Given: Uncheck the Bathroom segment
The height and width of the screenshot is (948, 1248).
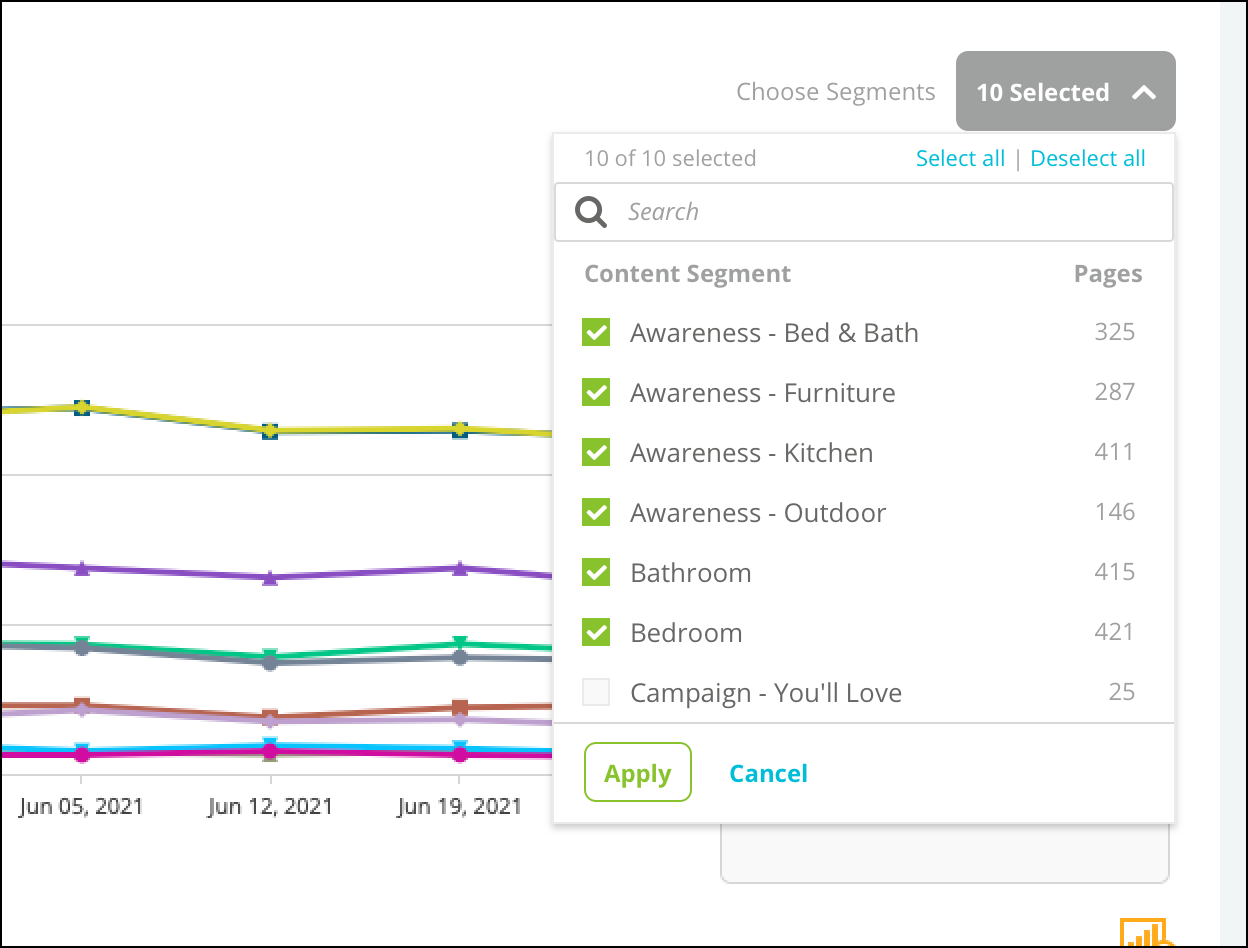Looking at the screenshot, I should pos(596,573).
